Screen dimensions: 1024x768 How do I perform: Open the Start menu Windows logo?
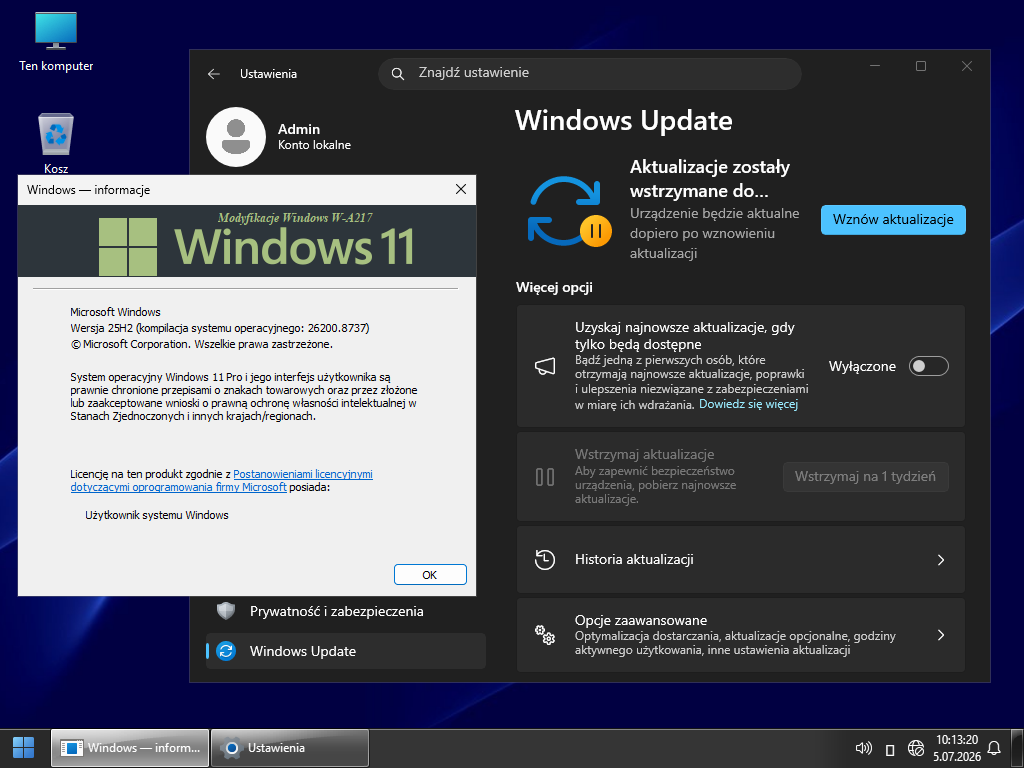24,748
